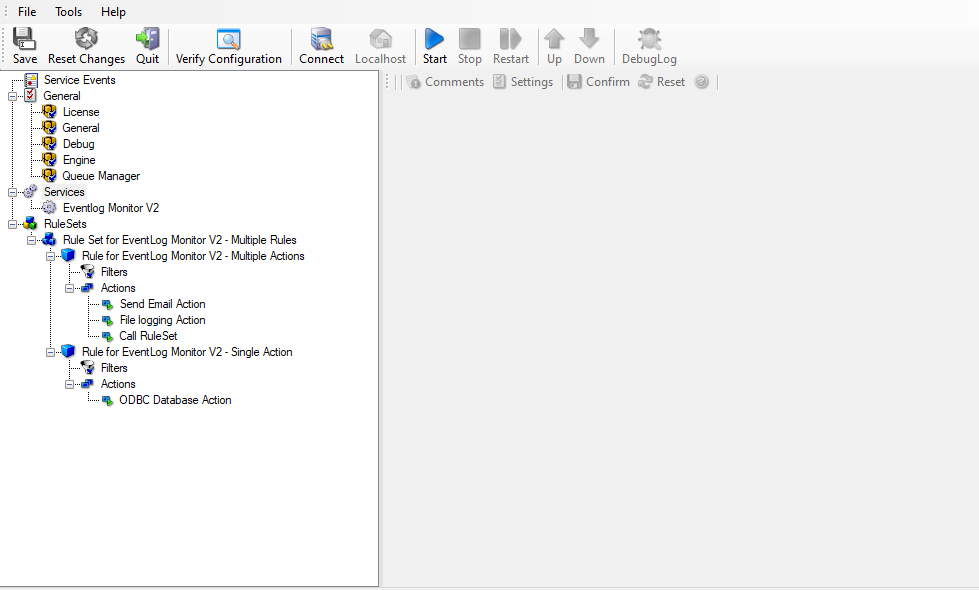Select the ODBC Database Action item
The image size is (979, 590).
pyautogui.click(x=175, y=400)
